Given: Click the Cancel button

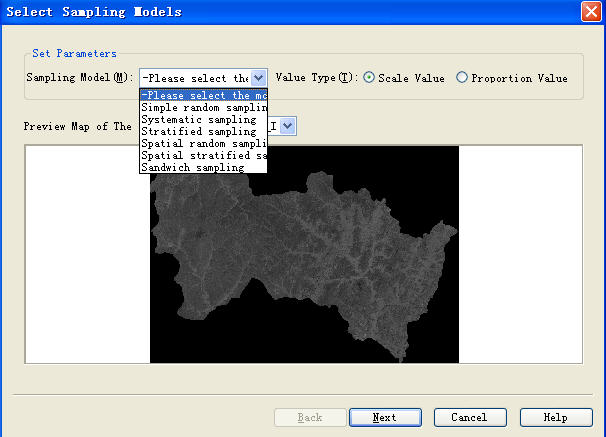Looking at the screenshot, I should click(x=470, y=417).
